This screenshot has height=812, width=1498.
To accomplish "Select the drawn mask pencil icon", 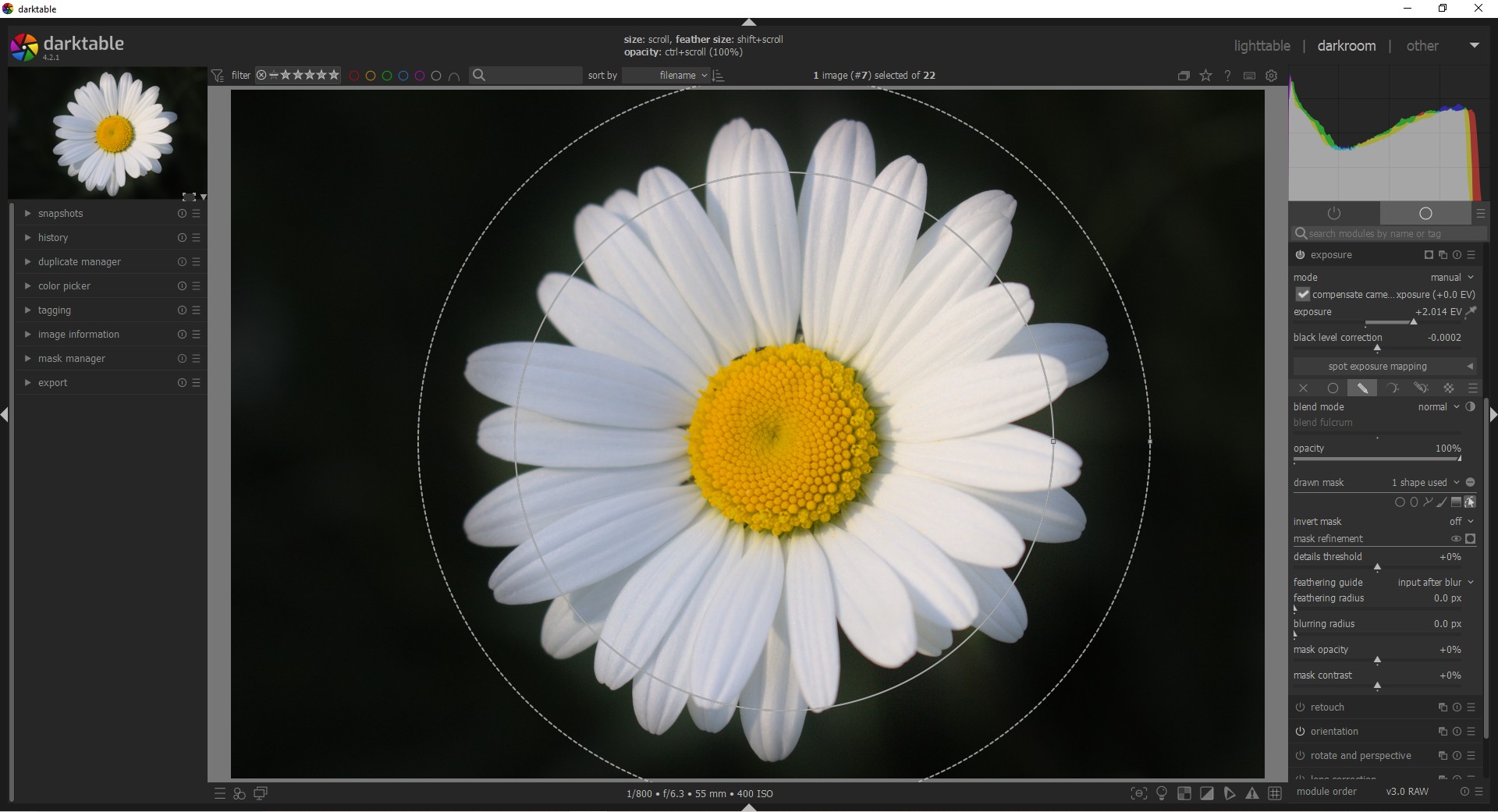I will (x=1362, y=388).
